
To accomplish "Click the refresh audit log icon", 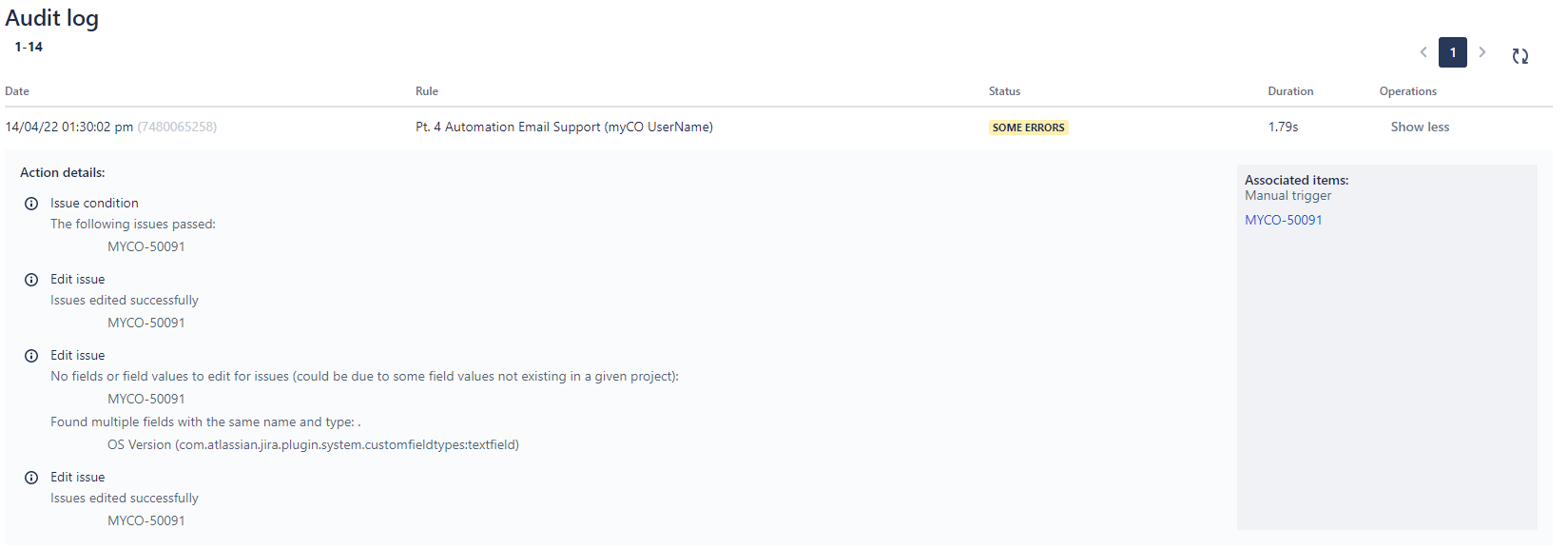I will pyautogui.click(x=1520, y=56).
